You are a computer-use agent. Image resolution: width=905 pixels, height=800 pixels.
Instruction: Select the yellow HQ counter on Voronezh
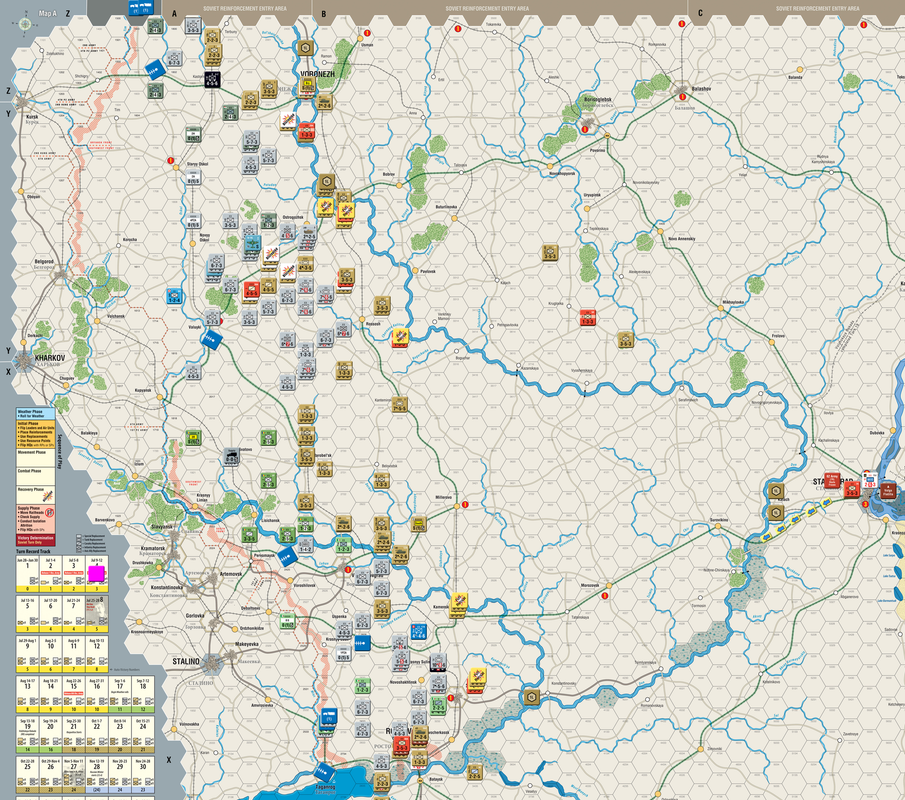click(307, 86)
